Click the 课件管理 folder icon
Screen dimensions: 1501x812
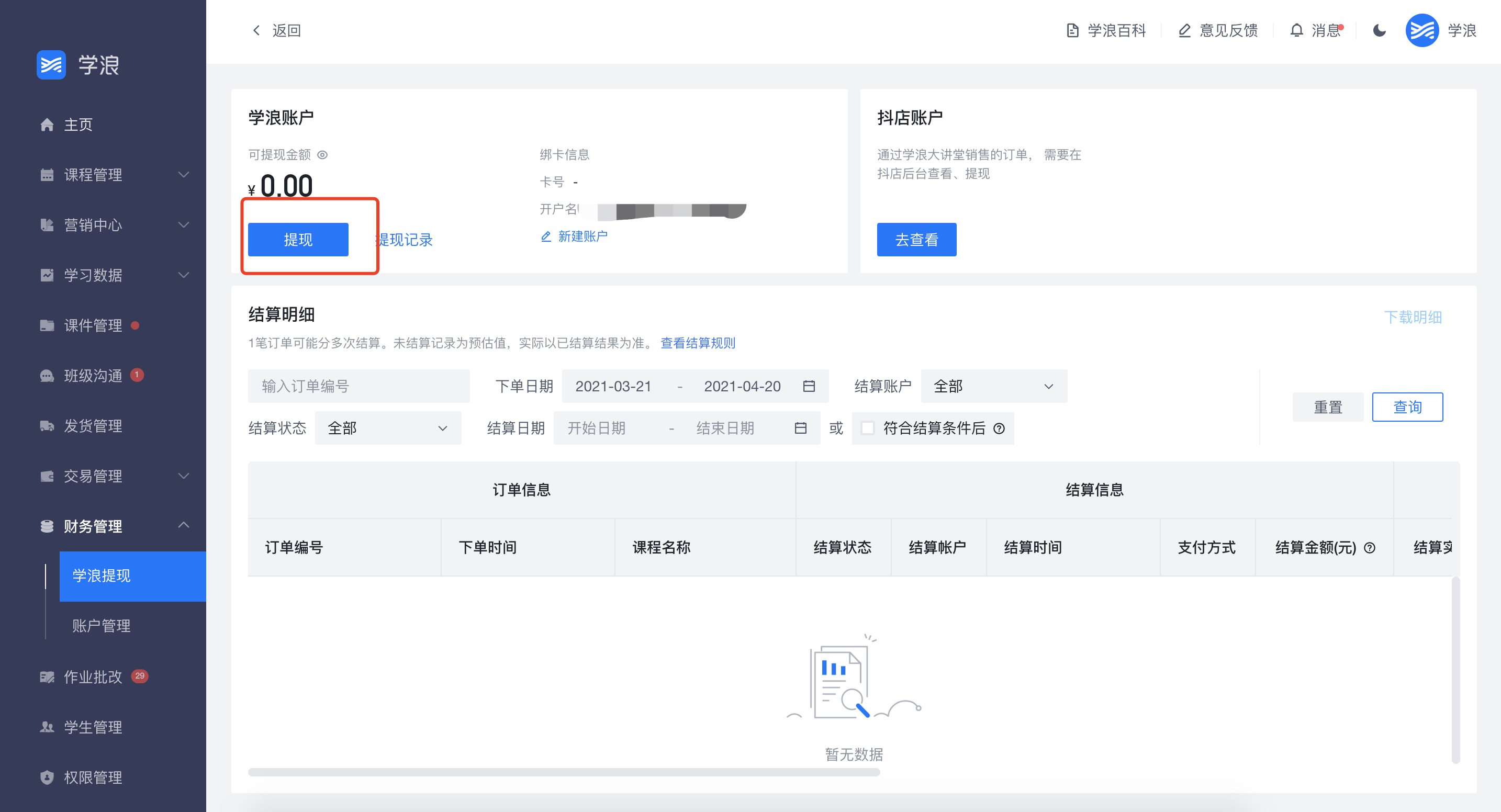47,325
